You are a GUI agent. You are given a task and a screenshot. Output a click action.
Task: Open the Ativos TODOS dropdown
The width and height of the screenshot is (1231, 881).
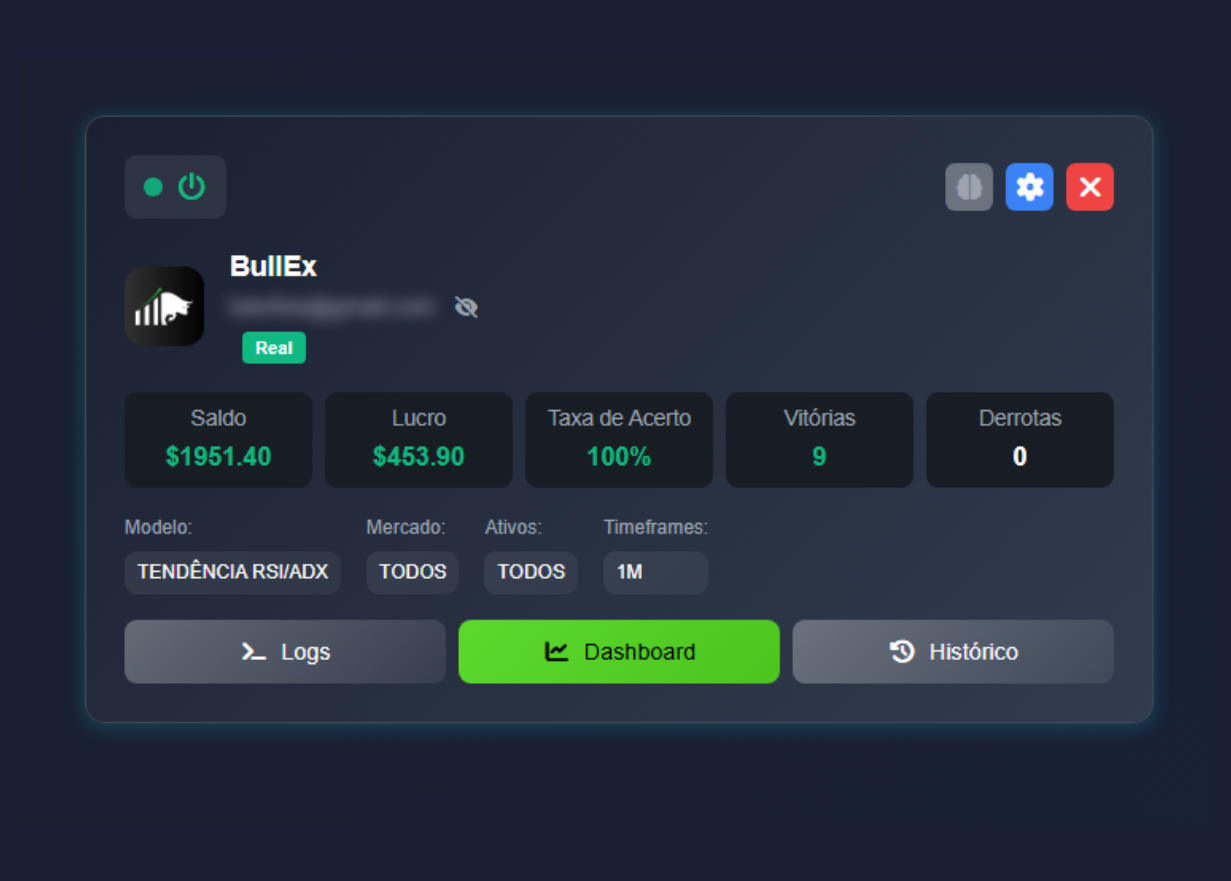click(x=531, y=572)
